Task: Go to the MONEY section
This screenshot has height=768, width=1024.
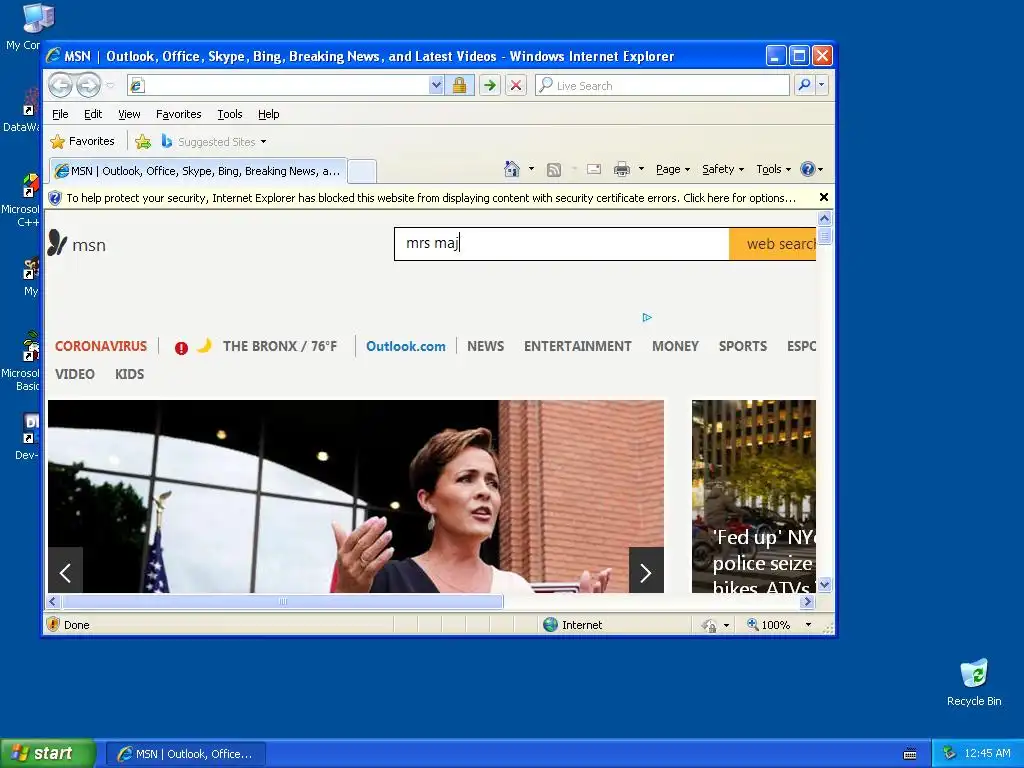Action: (675, 346)
